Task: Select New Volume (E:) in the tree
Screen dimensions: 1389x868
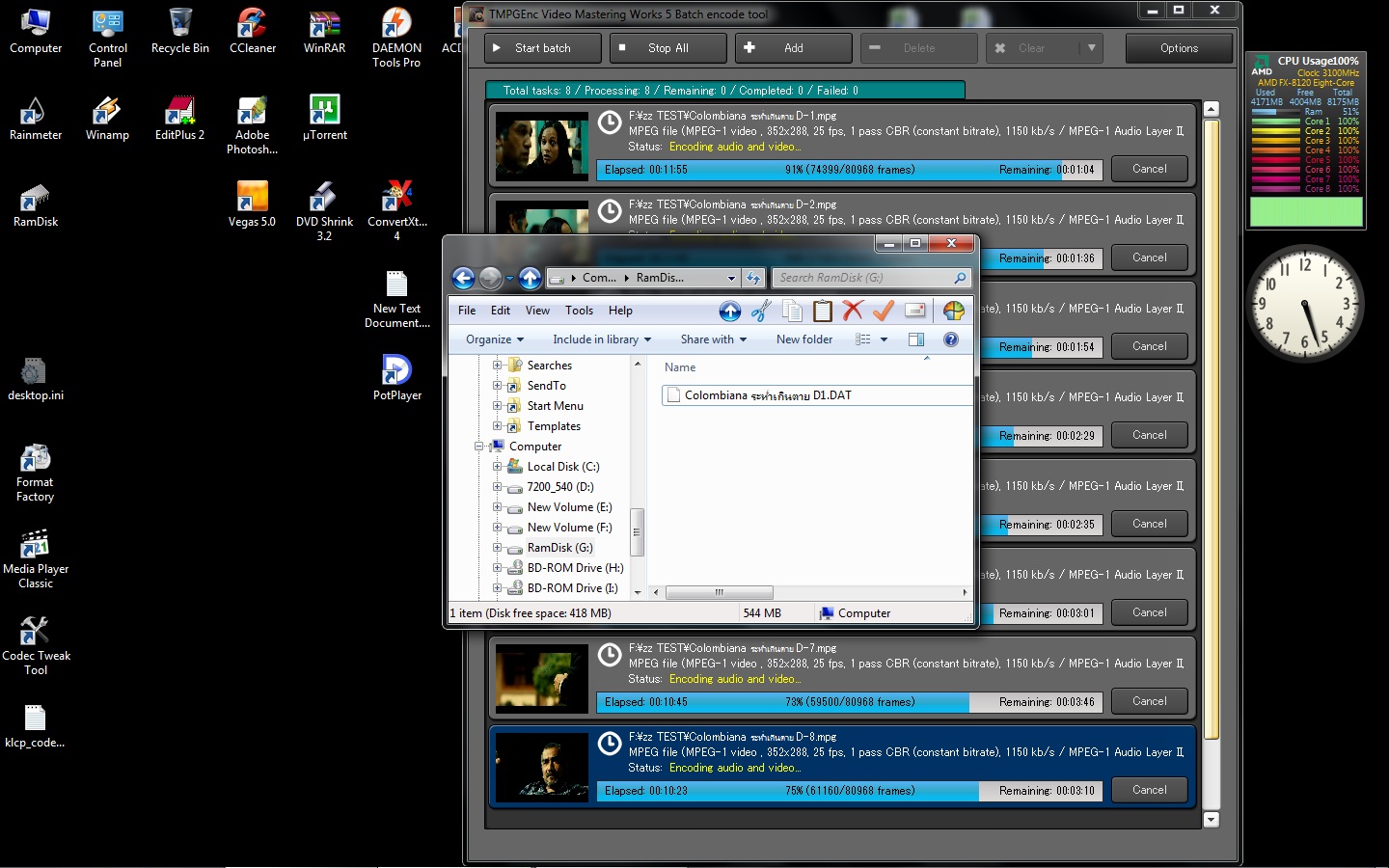Action: pyautogui.click(x=569, y=507)
